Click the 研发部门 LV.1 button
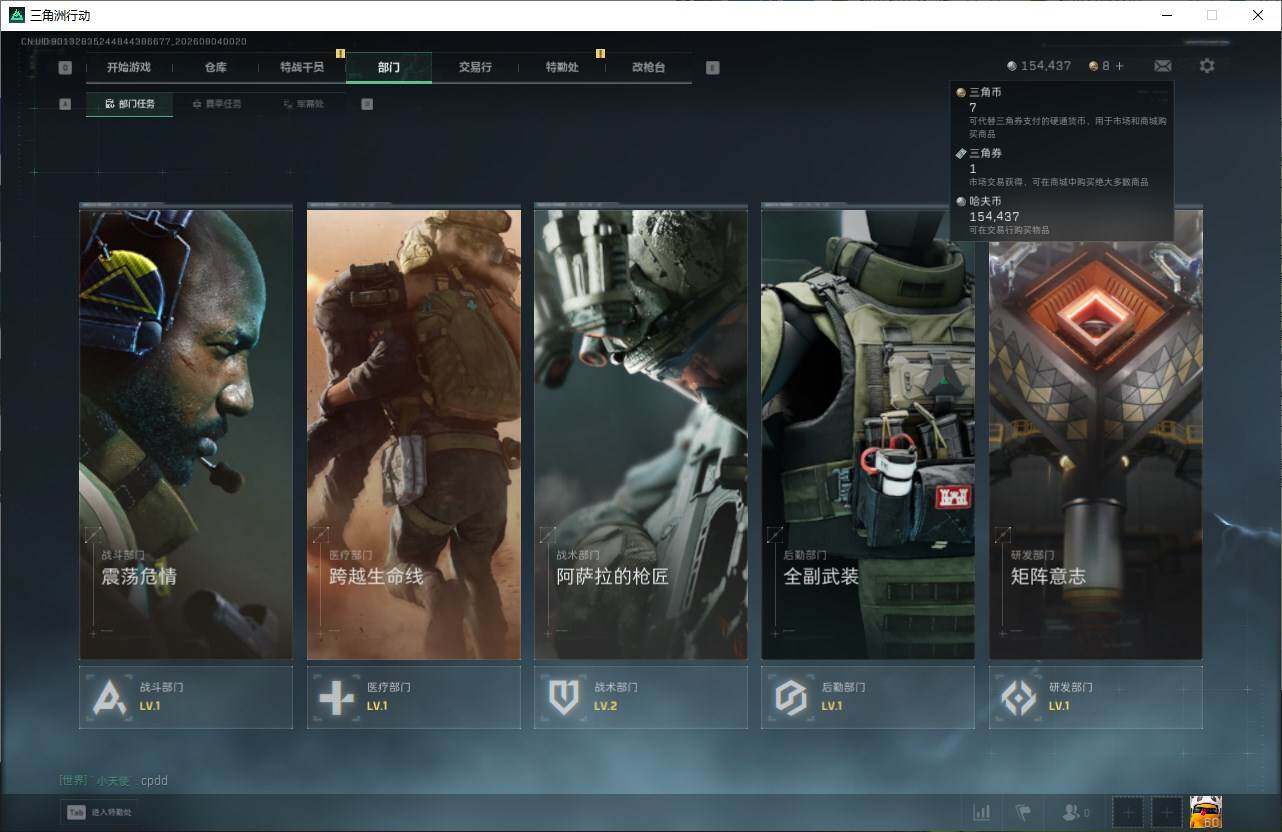This screenshot has width=1282, height=832. tap(1096, 697)
